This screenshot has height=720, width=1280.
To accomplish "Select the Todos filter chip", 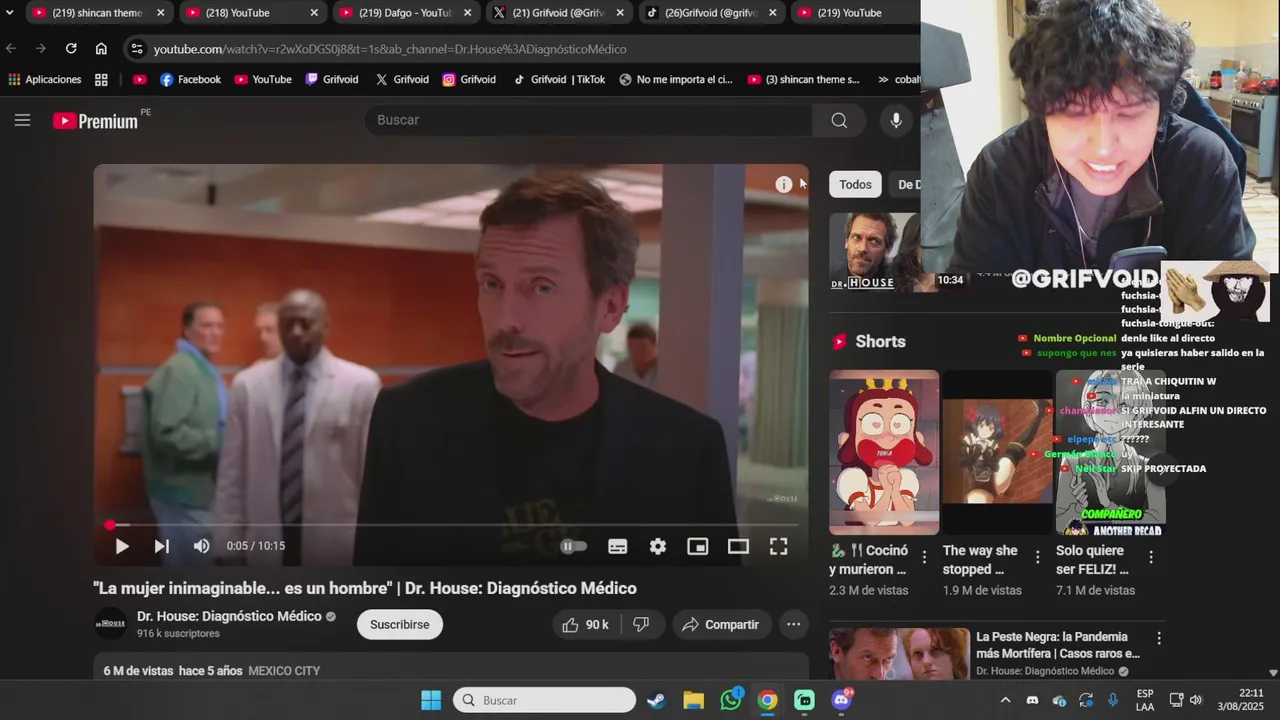I will click(855, 184).
